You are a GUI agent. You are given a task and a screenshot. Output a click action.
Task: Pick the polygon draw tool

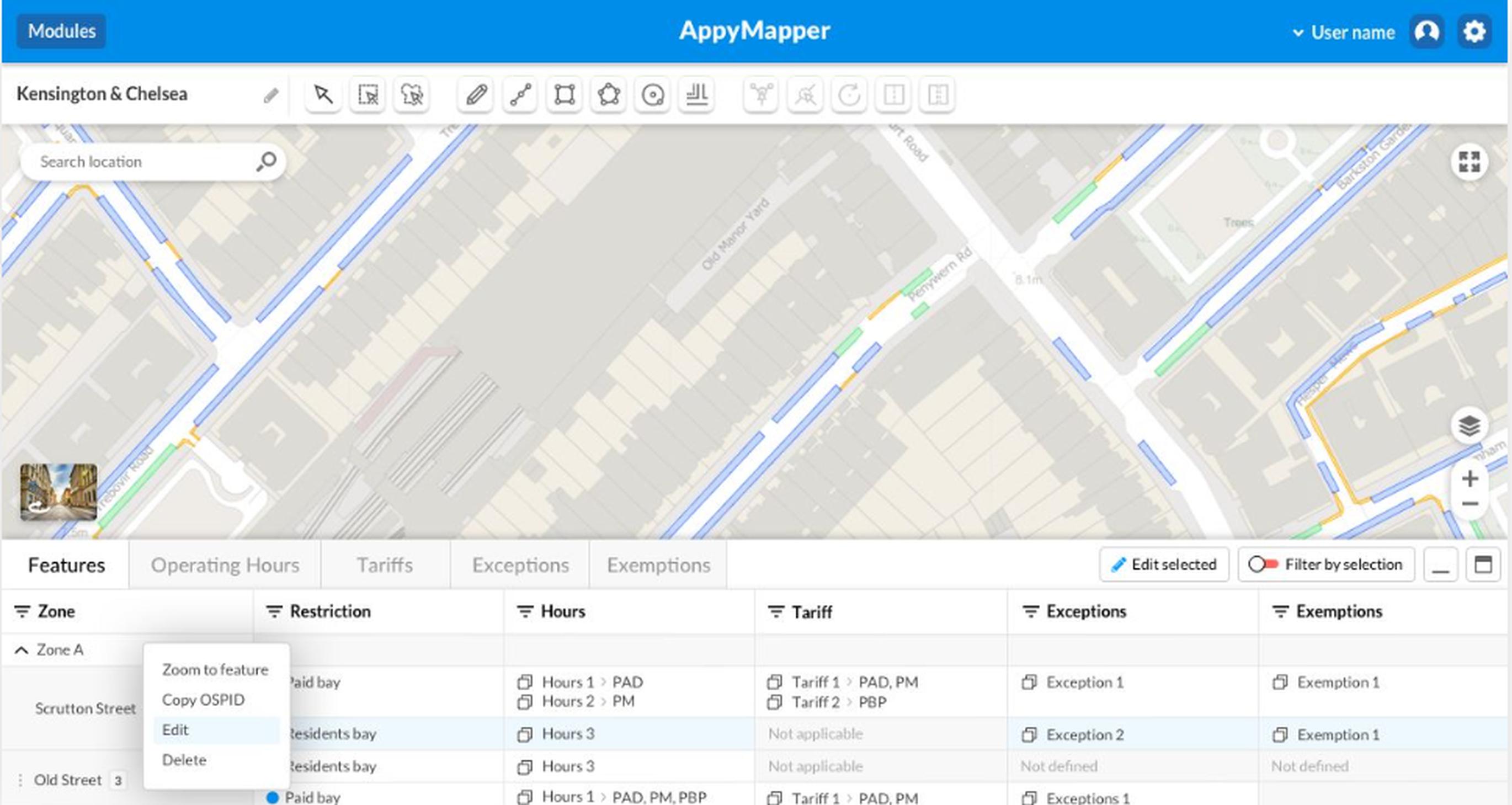(609, 94)
